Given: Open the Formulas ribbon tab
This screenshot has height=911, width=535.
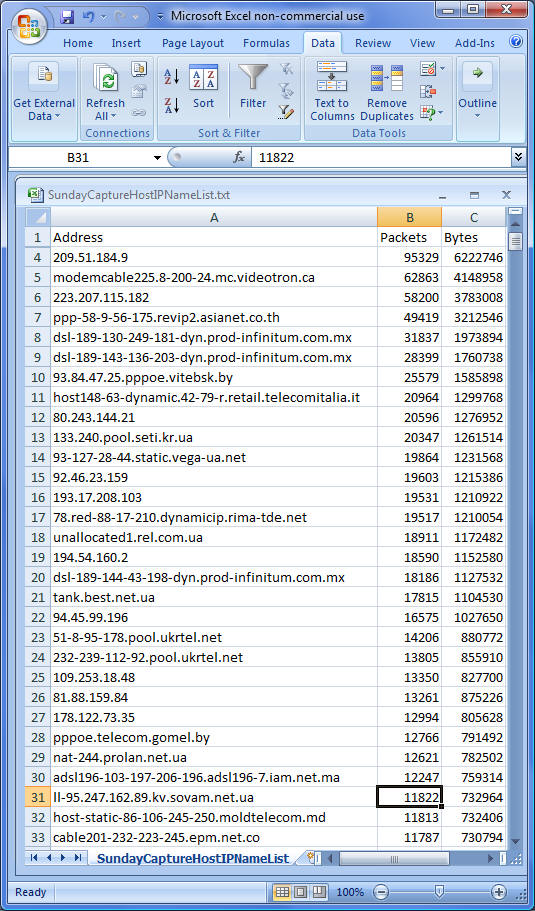Looking at the screenshot, I should pos(266,43).
